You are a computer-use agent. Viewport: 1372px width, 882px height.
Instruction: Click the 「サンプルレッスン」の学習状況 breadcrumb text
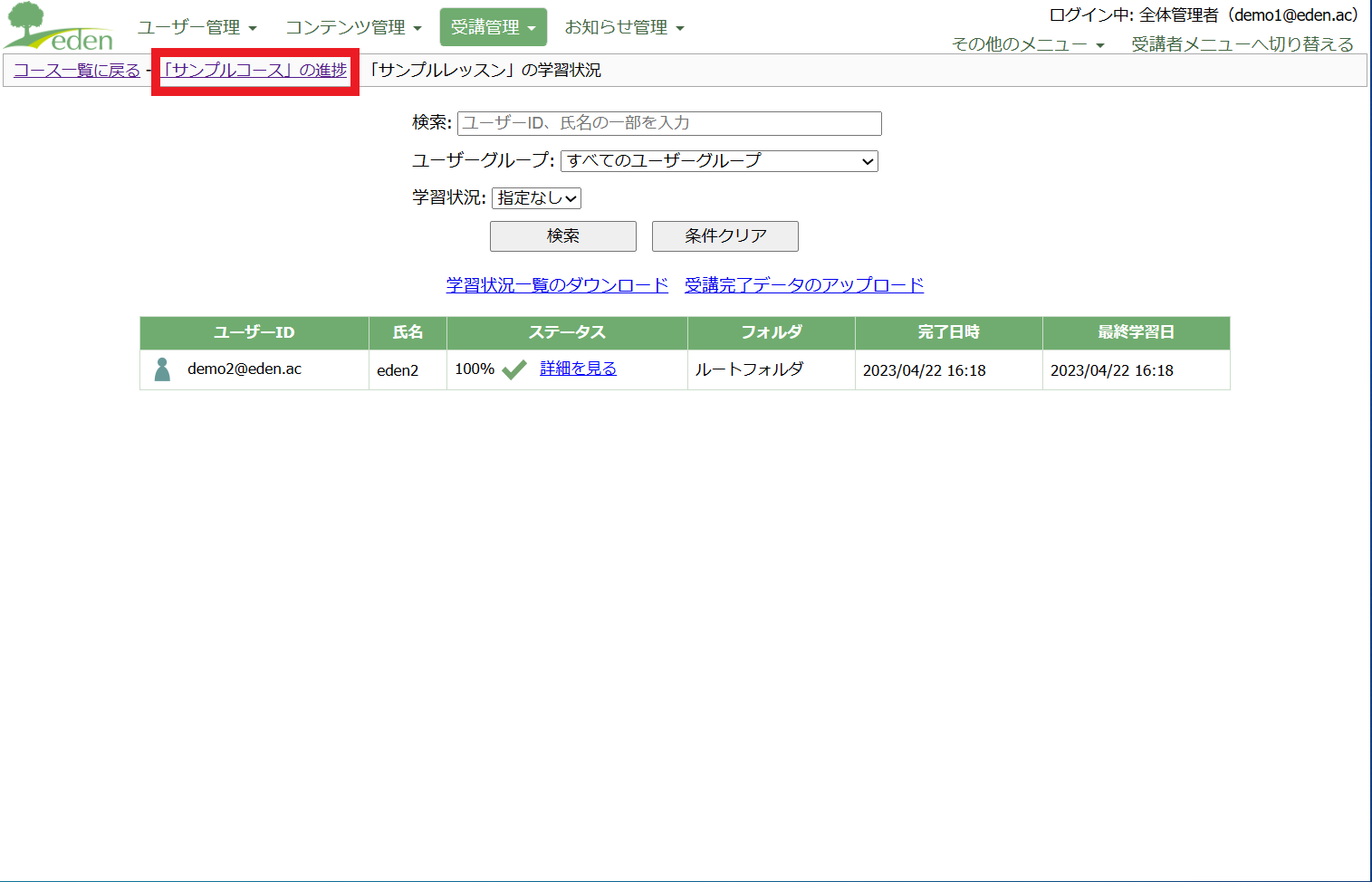click(485, 71)
